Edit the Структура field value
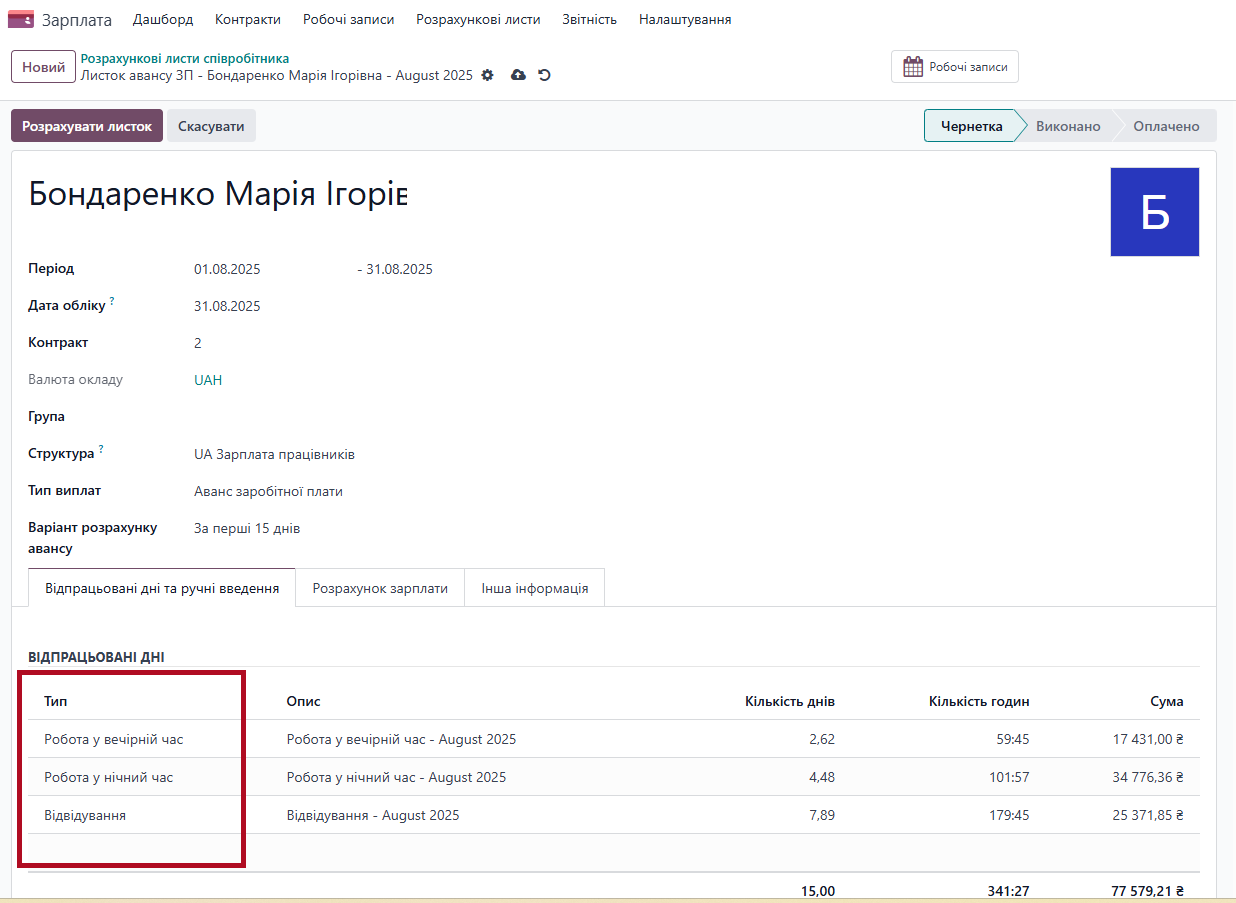This screenshot has width=1236, height=903. coord(274,454)
